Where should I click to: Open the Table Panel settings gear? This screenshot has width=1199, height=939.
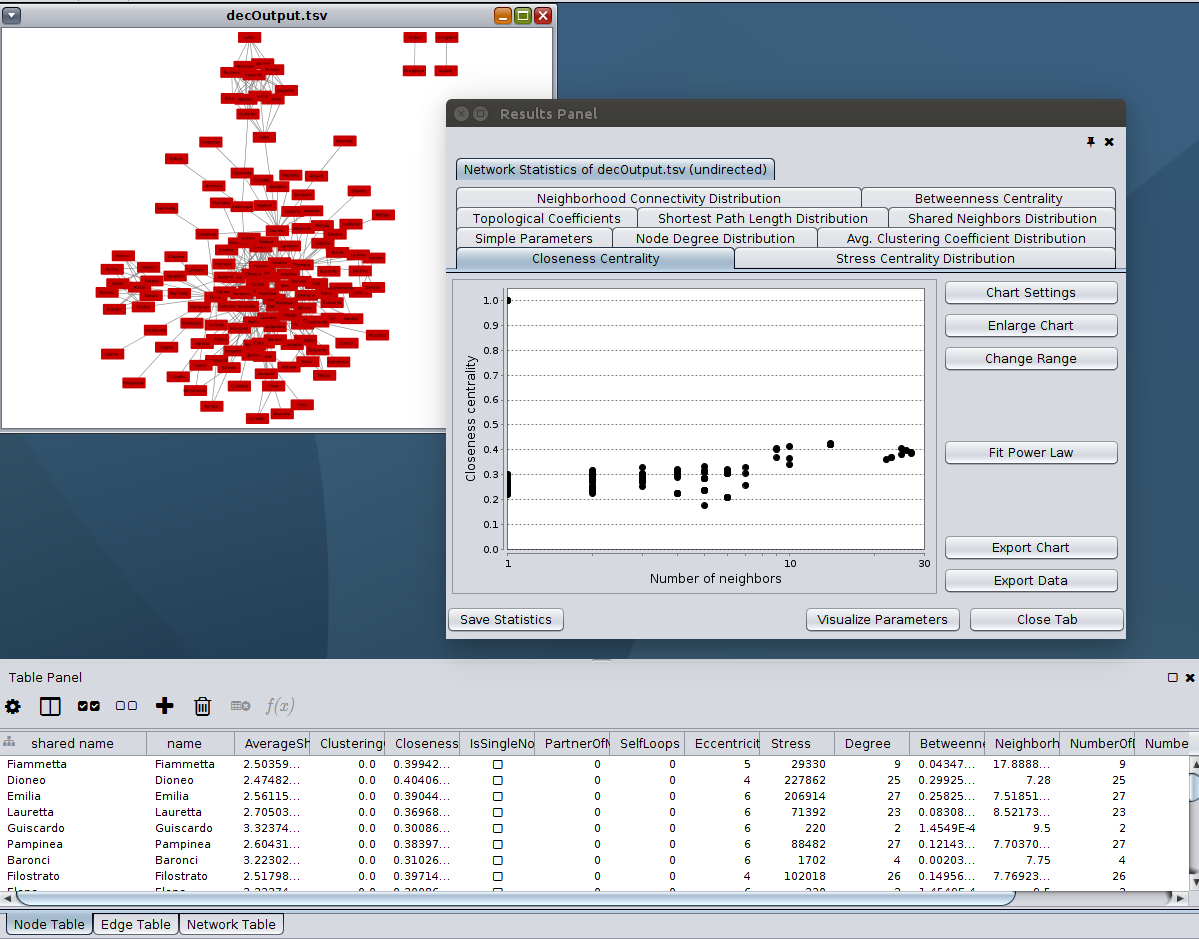13,706
